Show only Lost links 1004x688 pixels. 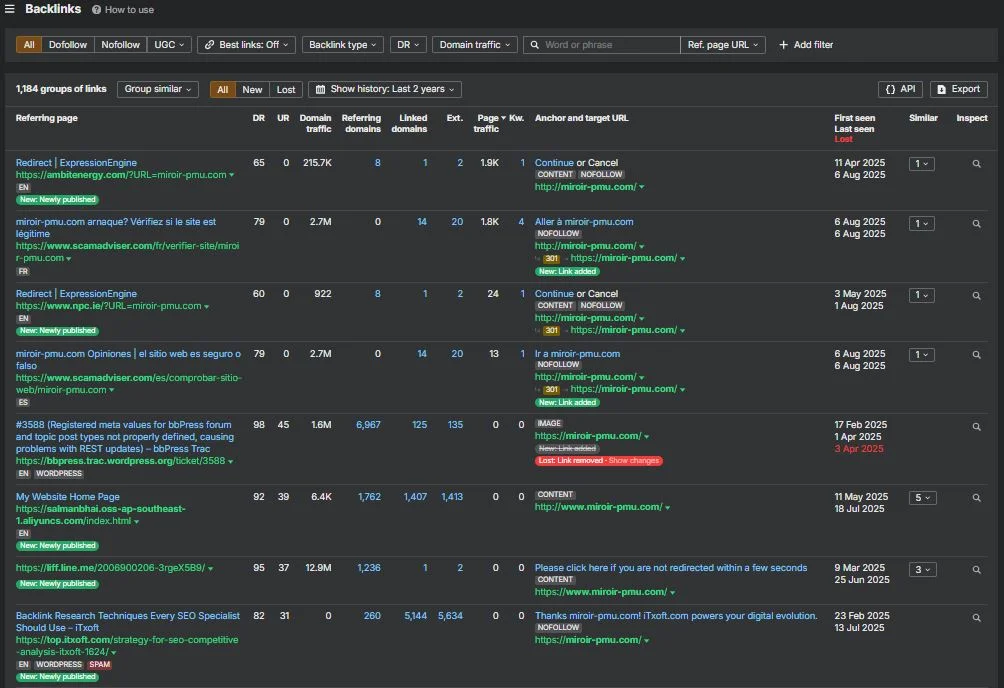(286, 90)
